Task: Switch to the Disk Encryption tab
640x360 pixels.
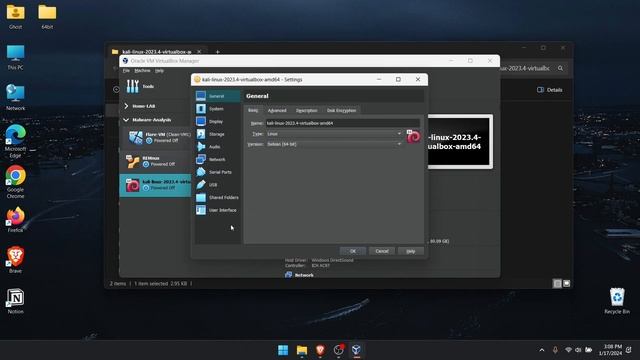Action: [341, 111]
